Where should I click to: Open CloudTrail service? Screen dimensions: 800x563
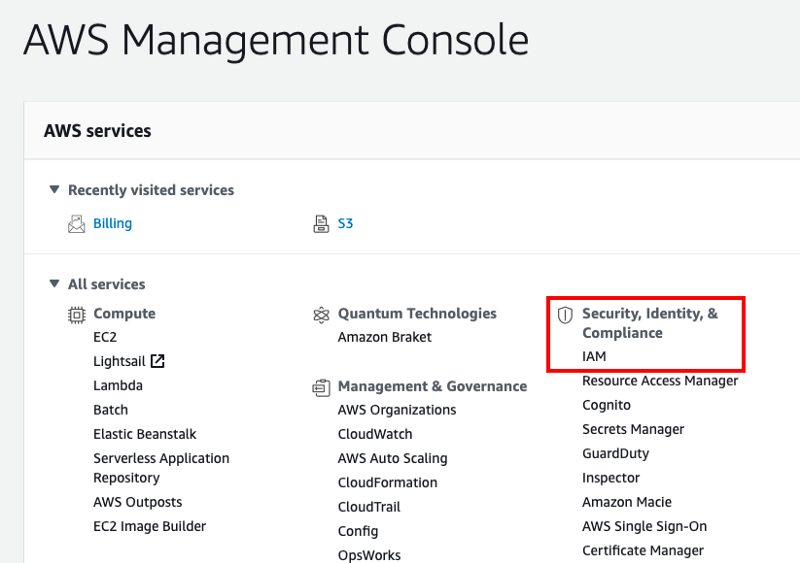[369, 507]
